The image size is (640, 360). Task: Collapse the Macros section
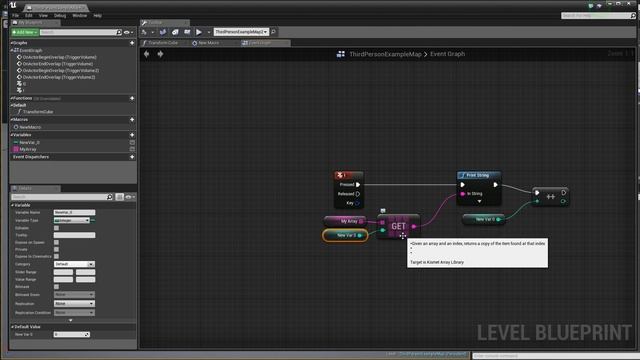[12, 120]
